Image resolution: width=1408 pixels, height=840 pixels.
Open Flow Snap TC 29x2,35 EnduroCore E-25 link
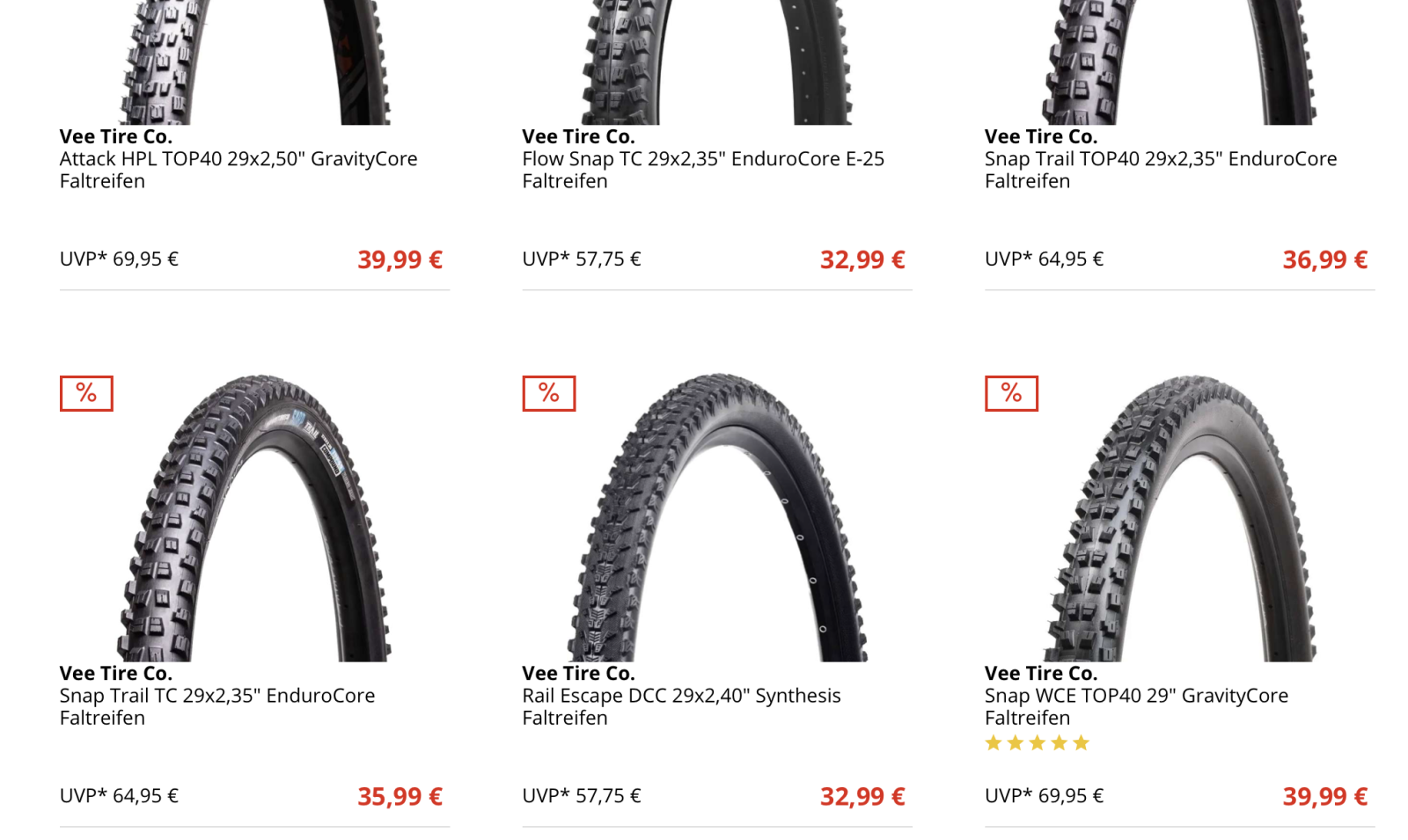703,170
